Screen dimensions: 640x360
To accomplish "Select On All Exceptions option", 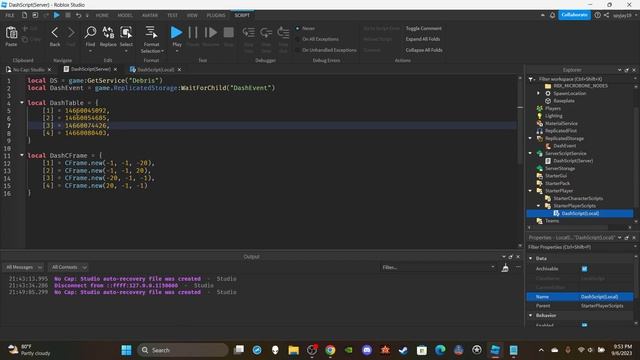I will tap(298, 39).
